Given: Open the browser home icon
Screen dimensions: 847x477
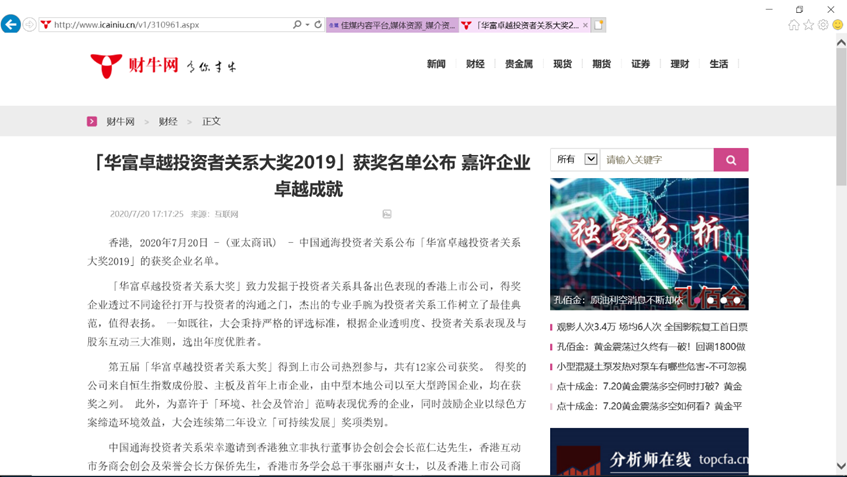Looking at the screenshot, I should (794, 25).
